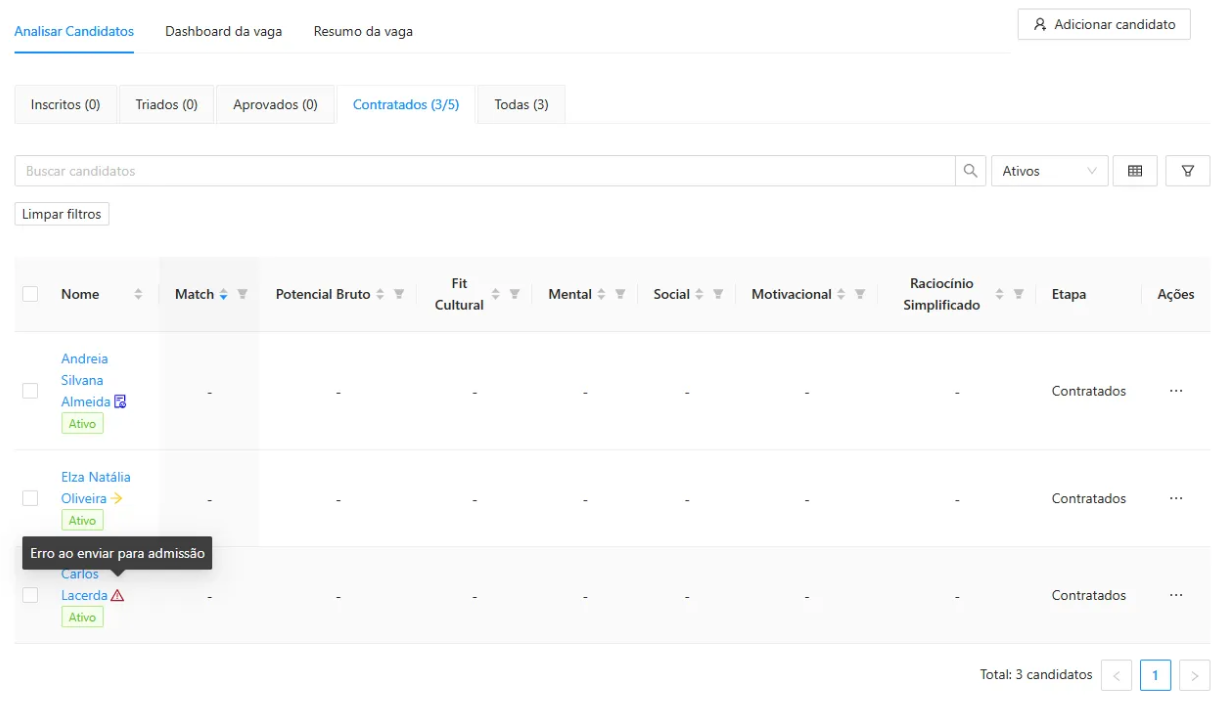Screen dimensions: 1227x703
Task: Filter the Motivacional column
Action: tap(860, 294)
